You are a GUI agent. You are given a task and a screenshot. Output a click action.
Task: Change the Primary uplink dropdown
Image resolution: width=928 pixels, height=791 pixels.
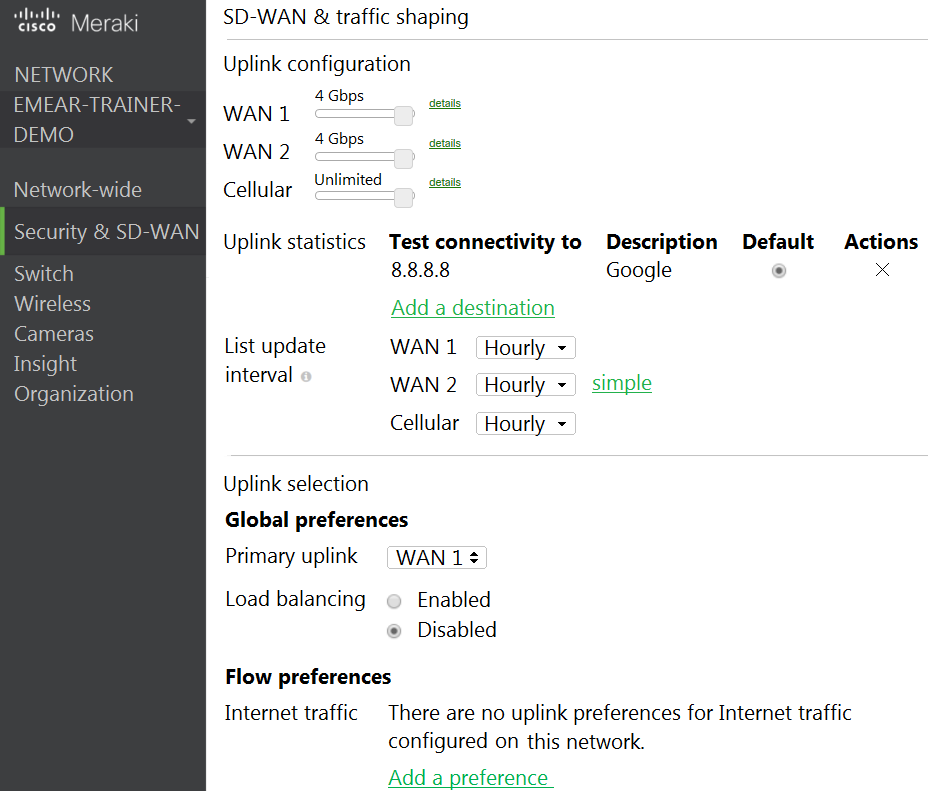437,558
